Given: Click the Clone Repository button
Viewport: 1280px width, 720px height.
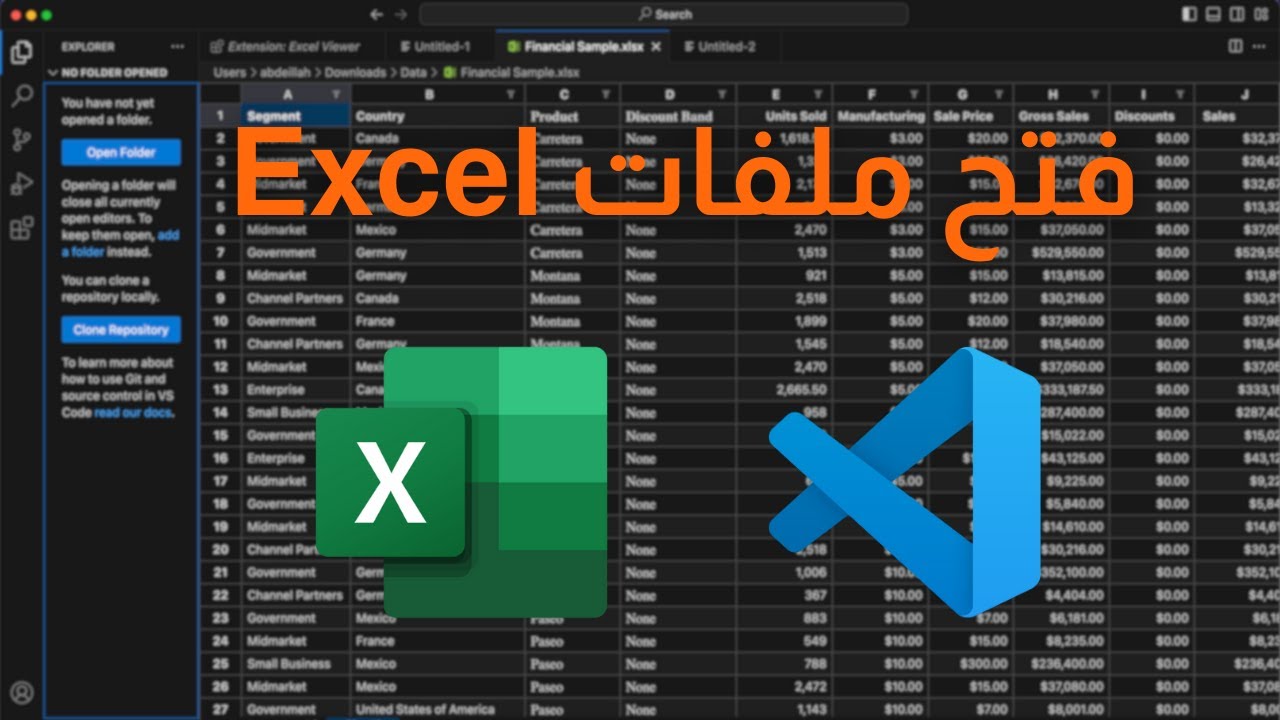Looking at the screenshot, I should pos(121,329).
